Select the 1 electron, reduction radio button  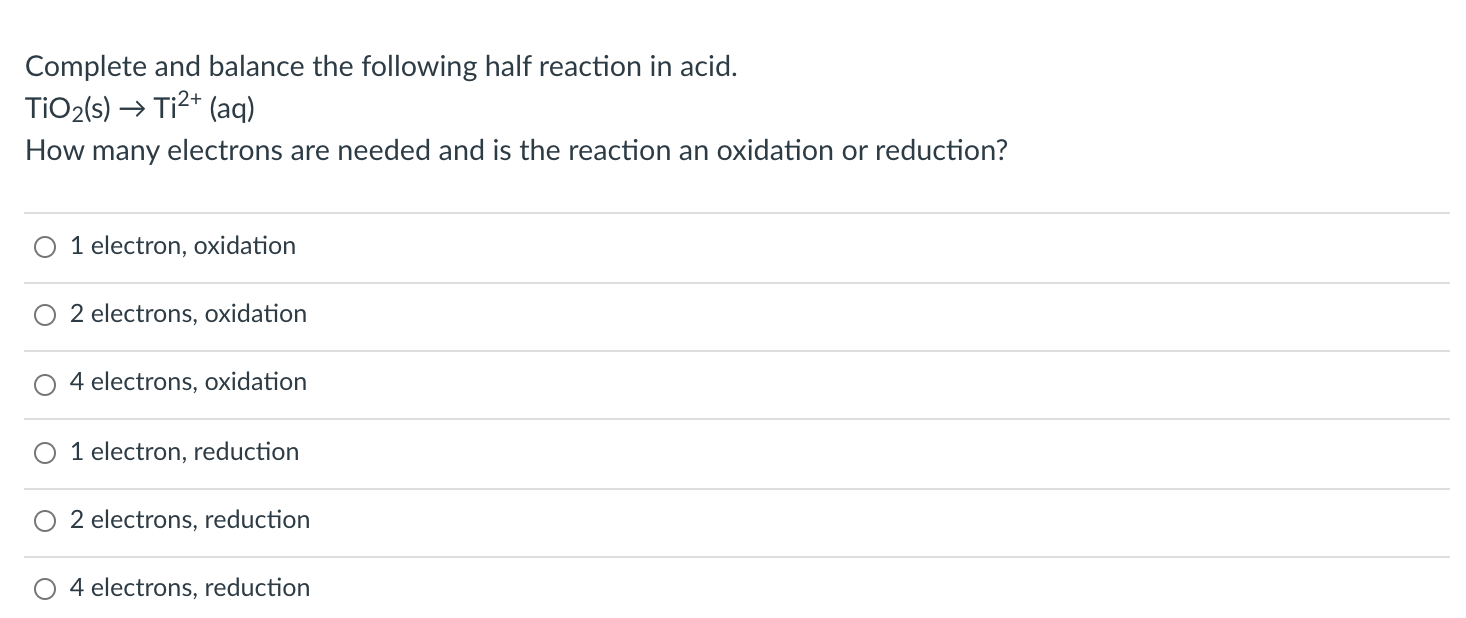(45, 453)
